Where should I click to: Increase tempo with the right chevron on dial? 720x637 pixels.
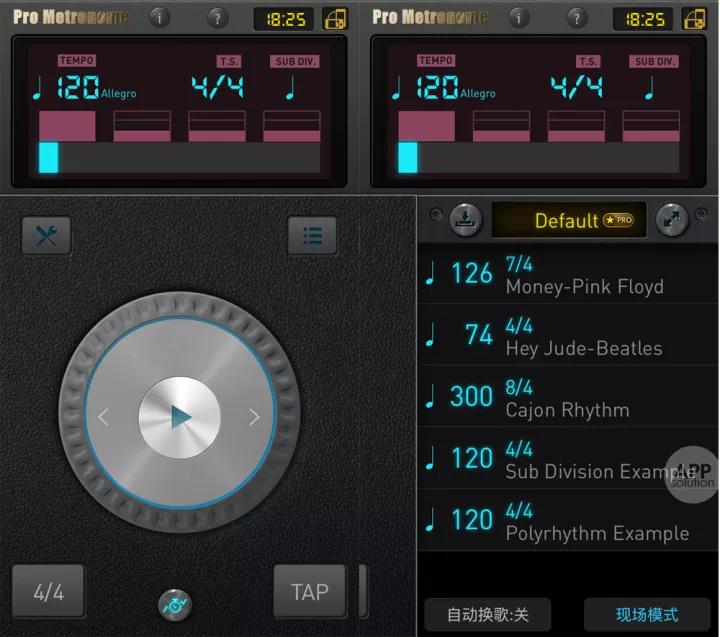(254, 417)
